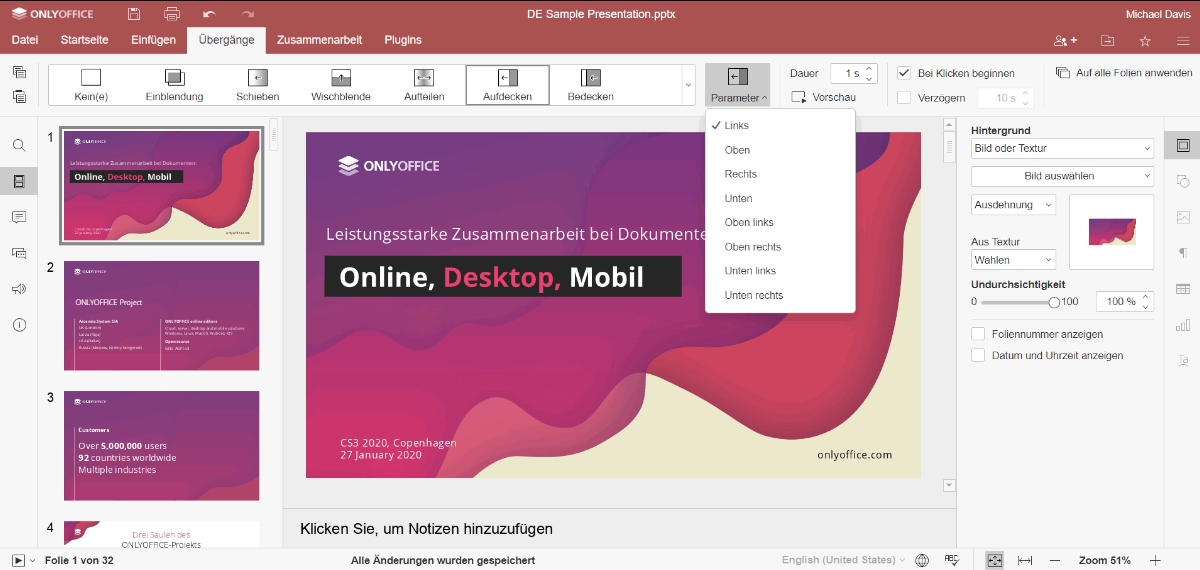Choose Oben rechts from Parameter menu
The height and width of the screenshot is (570, 1200).
[x=780, y=247]
